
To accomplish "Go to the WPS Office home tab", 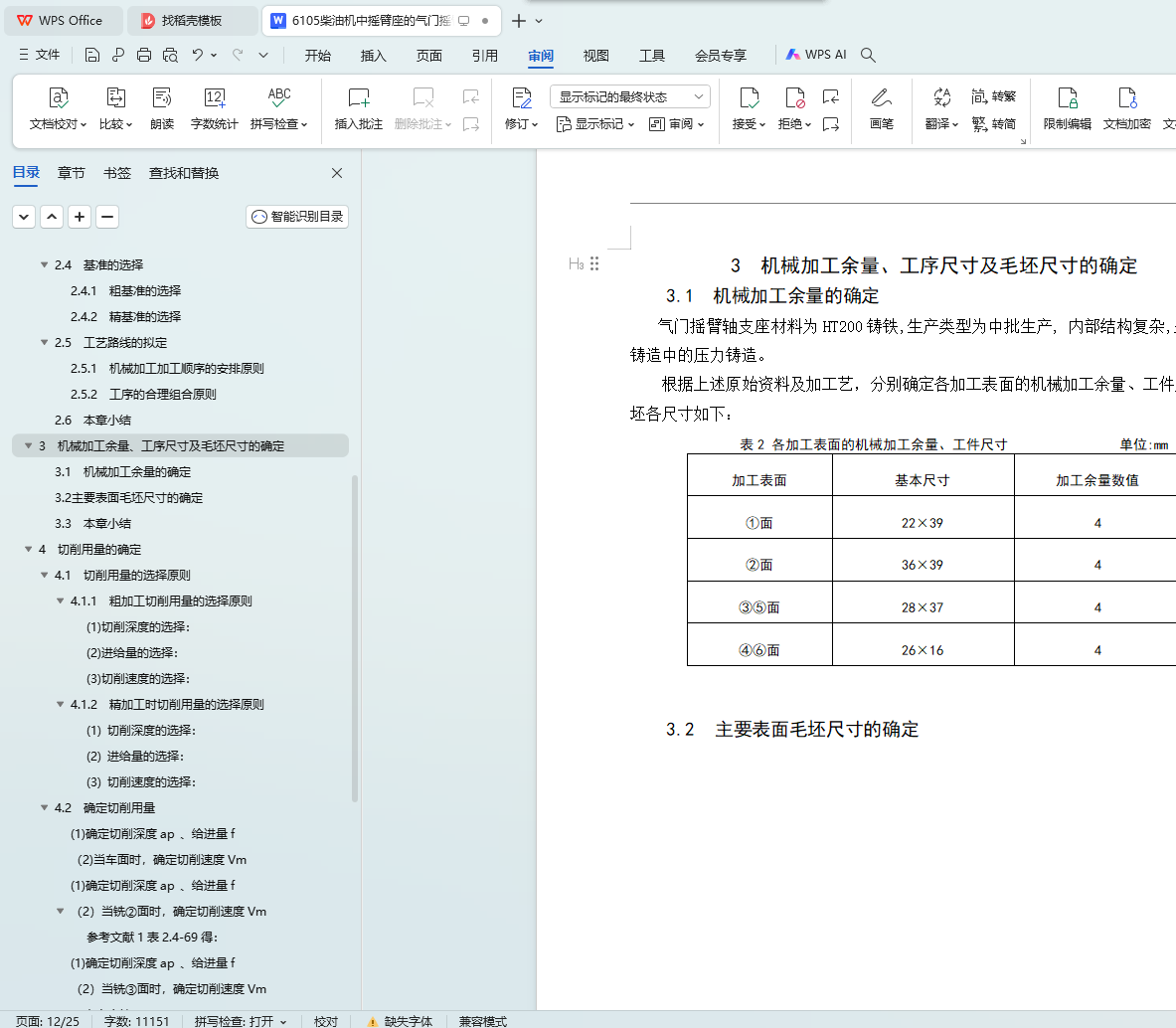I will pyautogui.click(x=63, y=21).
